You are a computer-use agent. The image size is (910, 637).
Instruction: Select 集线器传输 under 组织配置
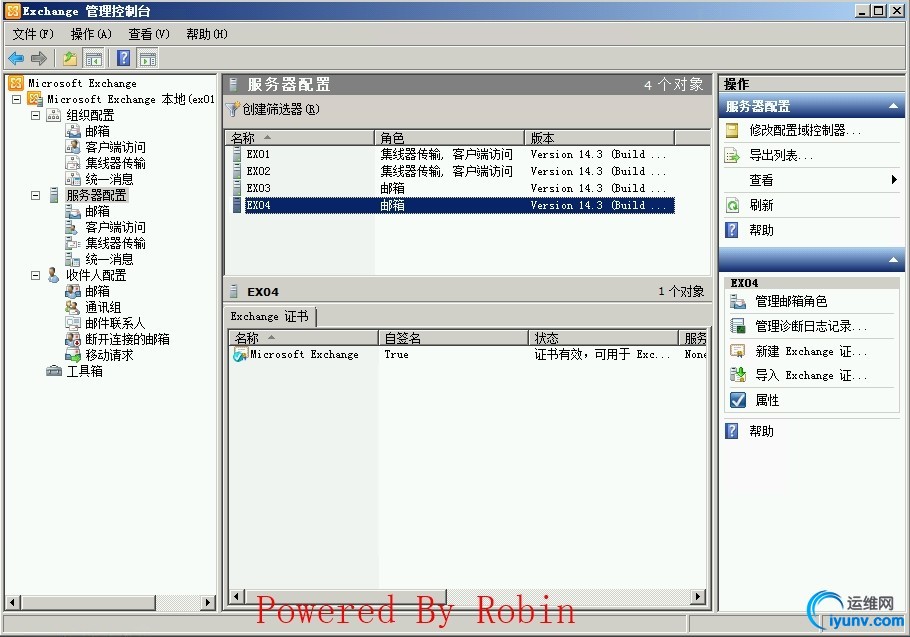[115, 163]
